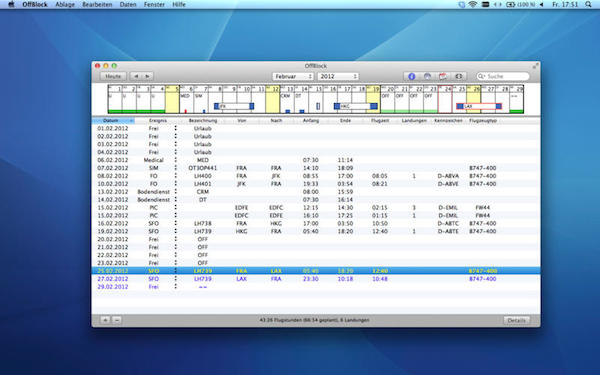Select the LAX flight bar in calendar strip
This screenshot has width=600, height=375.
pos(479,106)
